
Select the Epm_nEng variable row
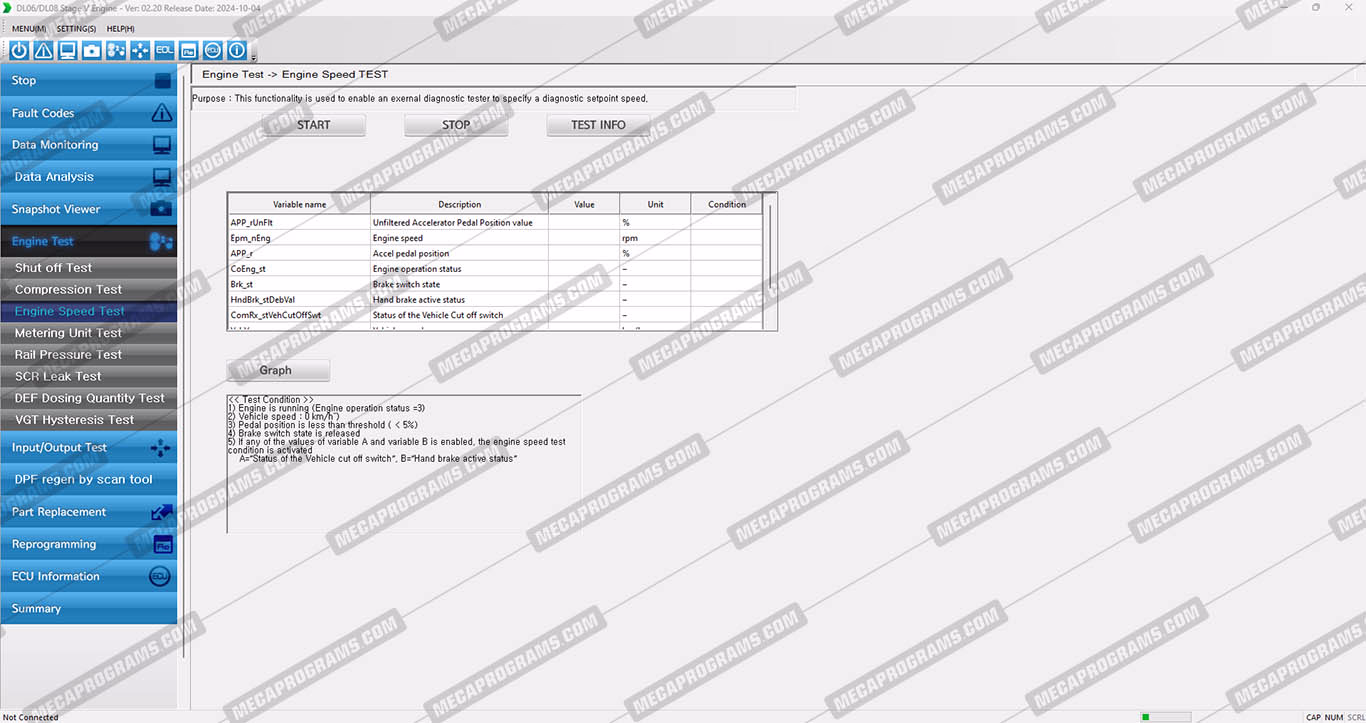(495, 238)
